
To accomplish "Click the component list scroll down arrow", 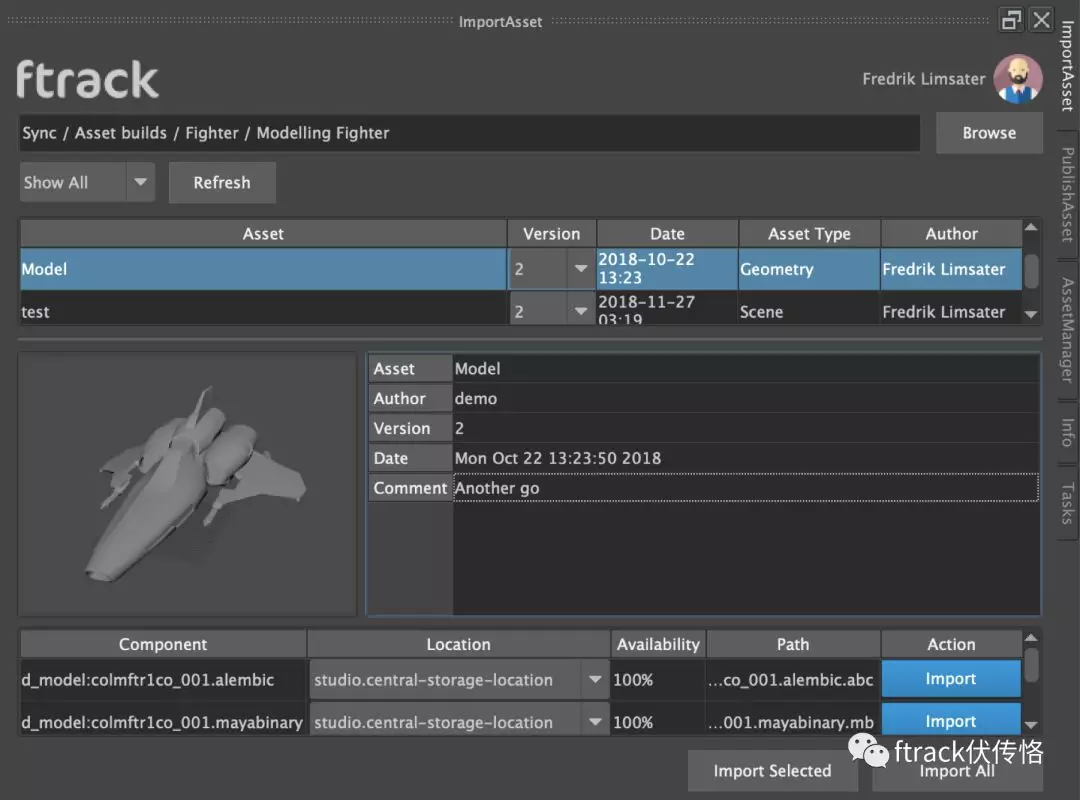I will coord(1031,725).
